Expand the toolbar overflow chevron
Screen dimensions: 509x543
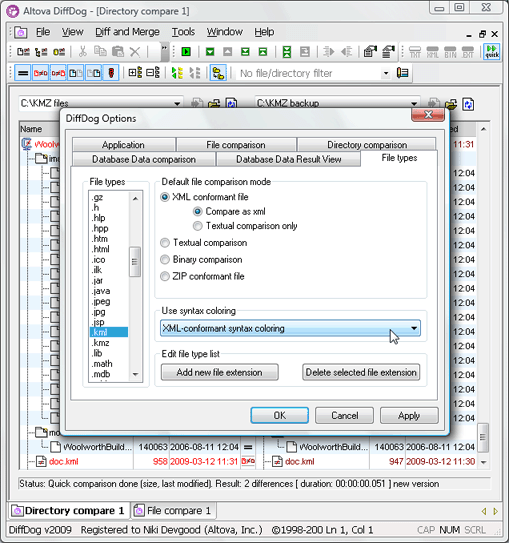[164, 51]
